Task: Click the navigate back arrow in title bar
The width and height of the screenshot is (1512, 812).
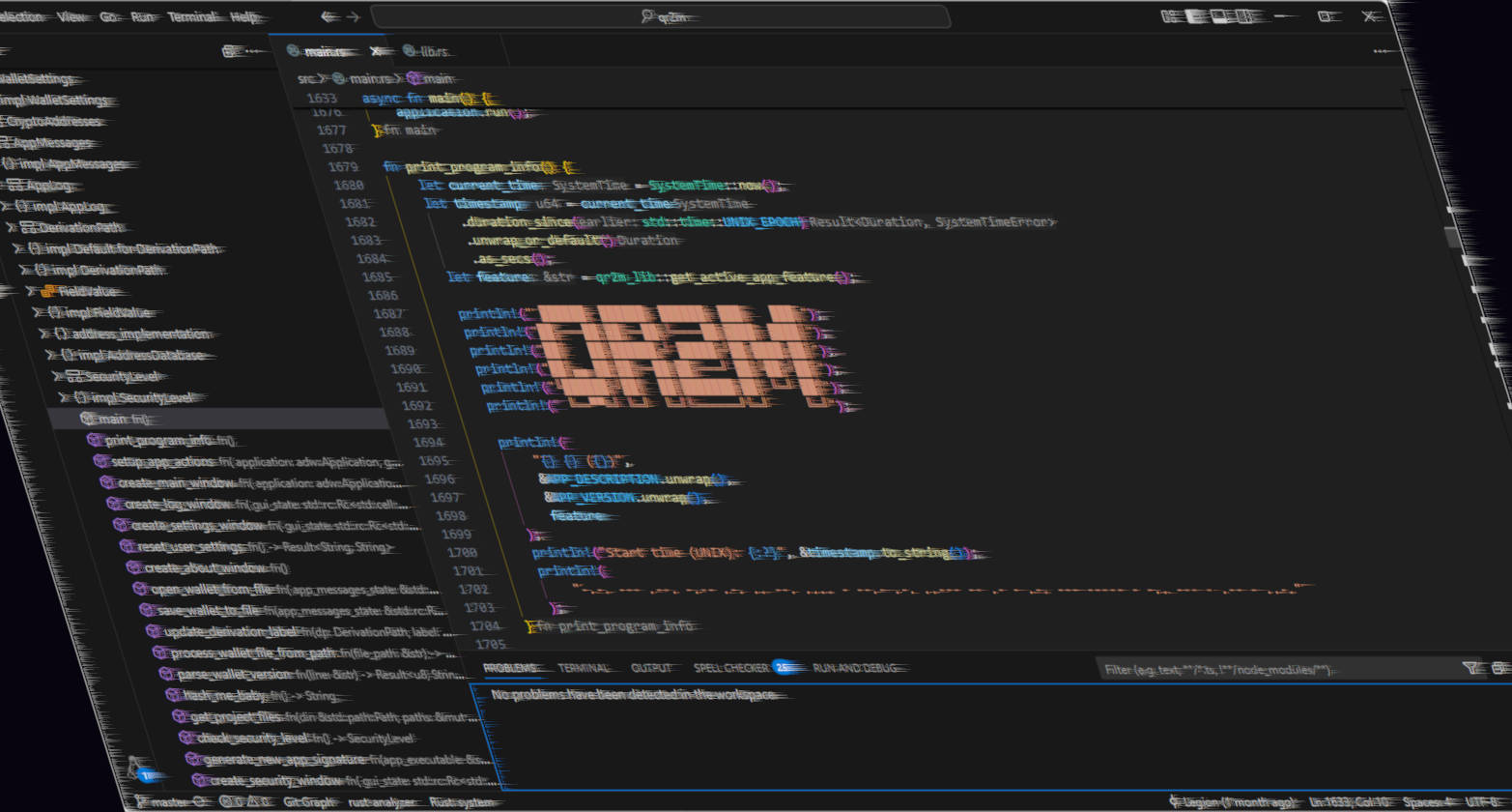Action: pyautogui.click(x=328, y=16)
